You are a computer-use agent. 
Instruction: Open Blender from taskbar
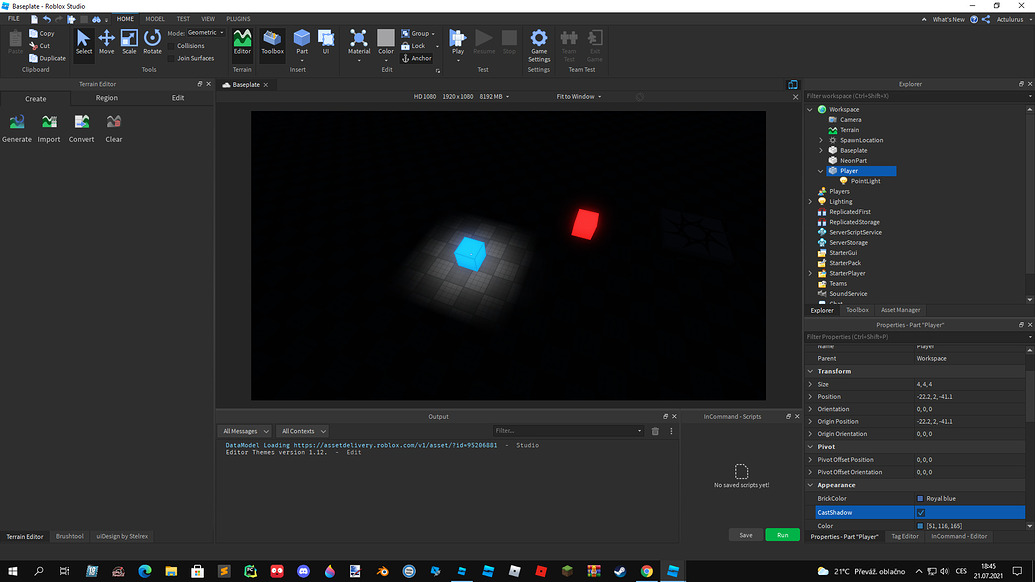[x=382, y=571]
